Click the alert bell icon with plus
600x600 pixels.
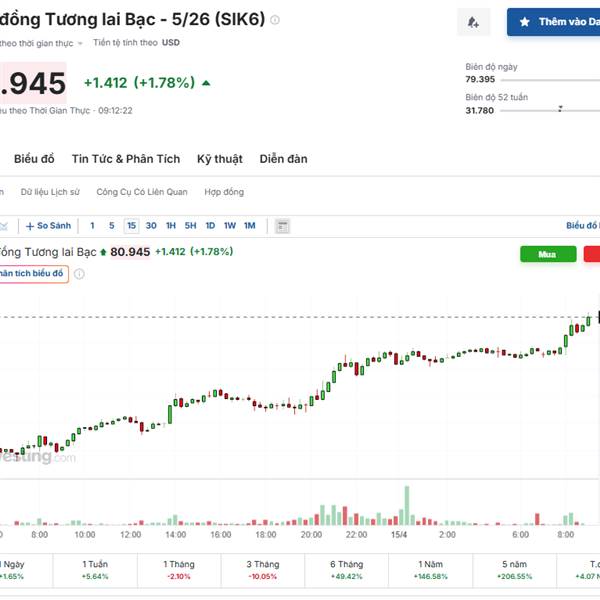pyautogui.click(x=473, y=22)
